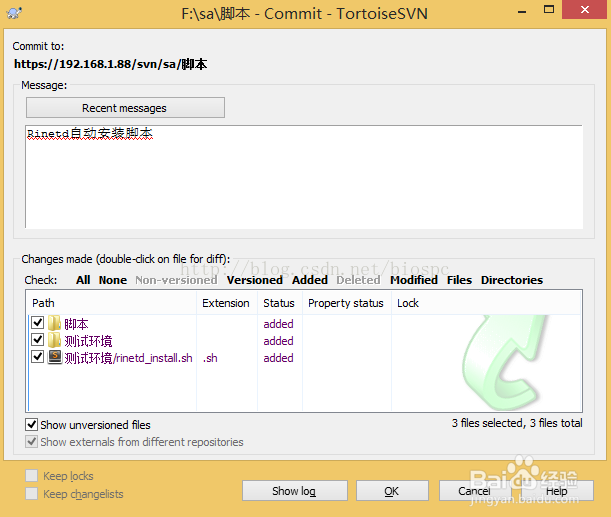Click the folder icon for 脚本
The image size is (611, 517).
click(x=55, y=323)
